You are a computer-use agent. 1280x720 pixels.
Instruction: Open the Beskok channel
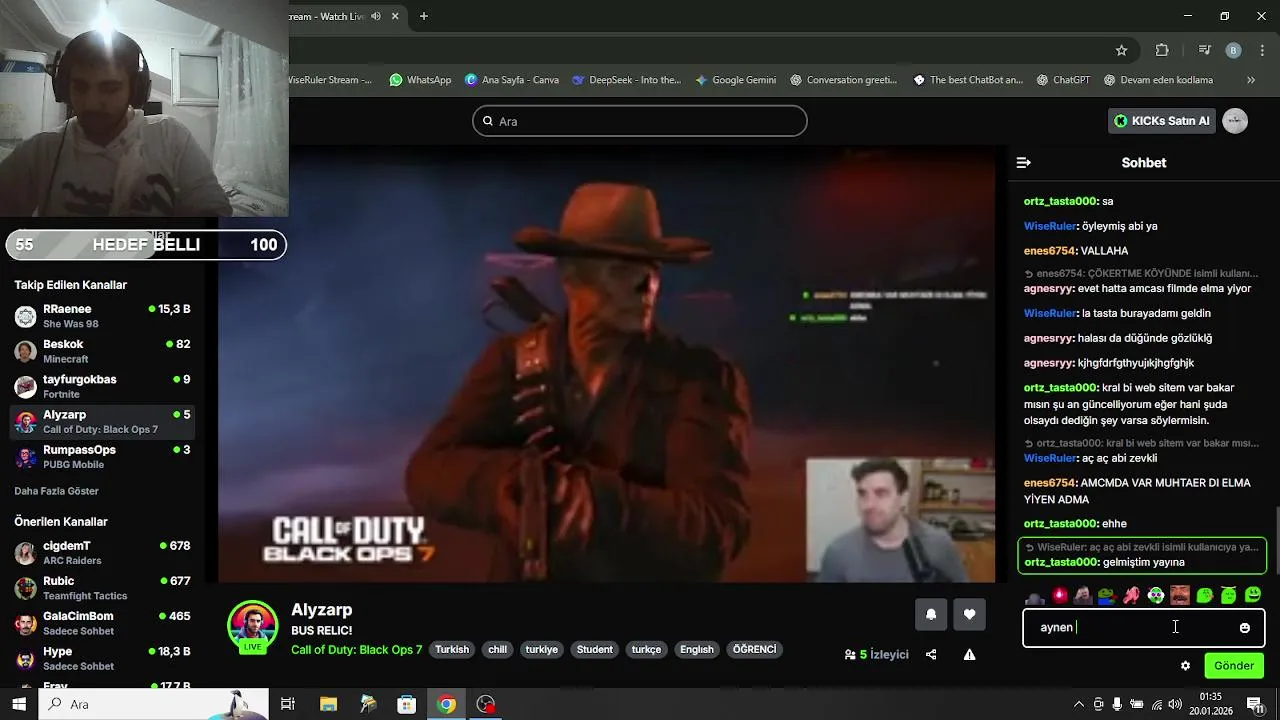coord(102,351)
